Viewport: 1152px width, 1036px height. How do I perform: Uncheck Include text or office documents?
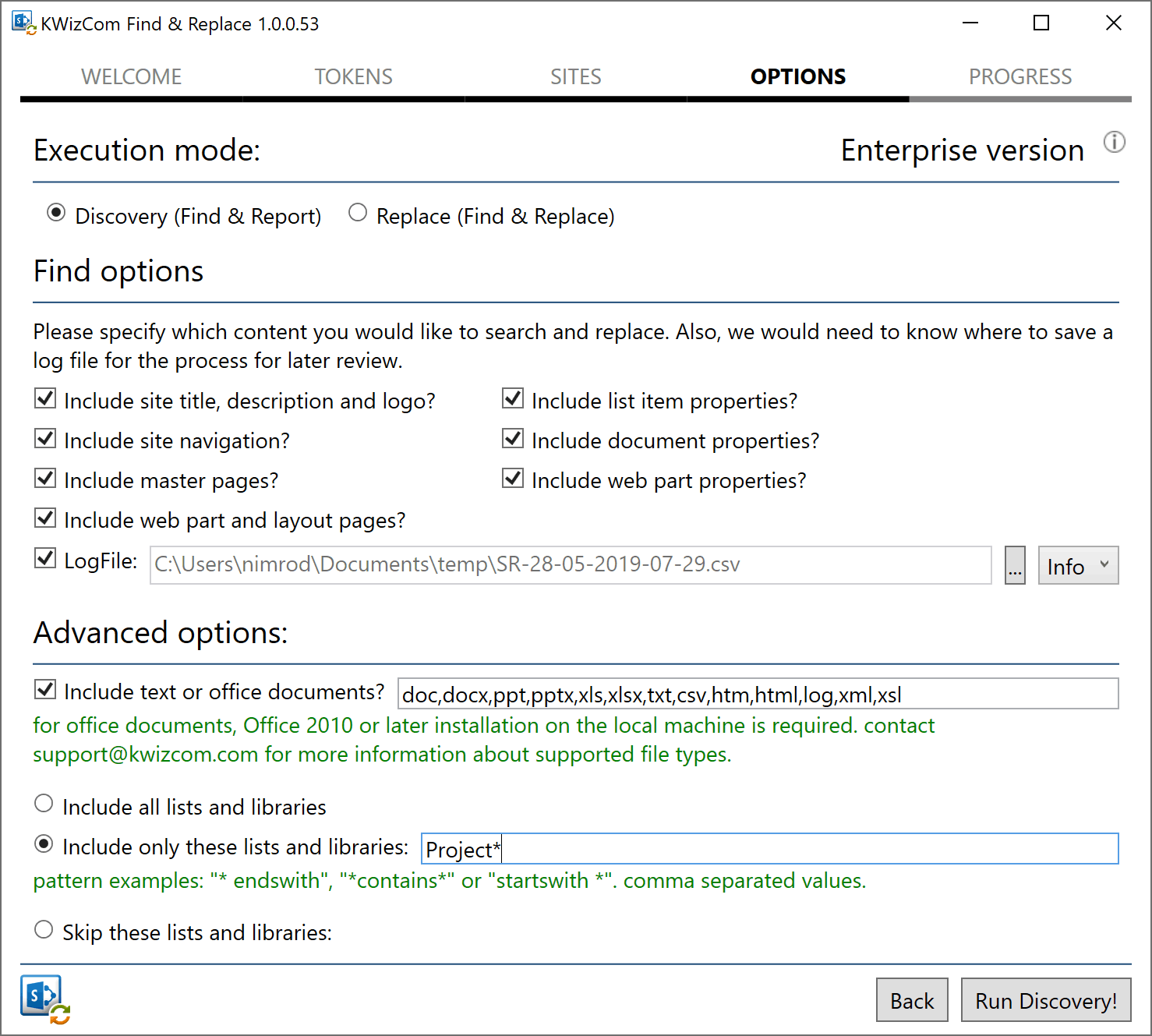[x=44, y=688]
